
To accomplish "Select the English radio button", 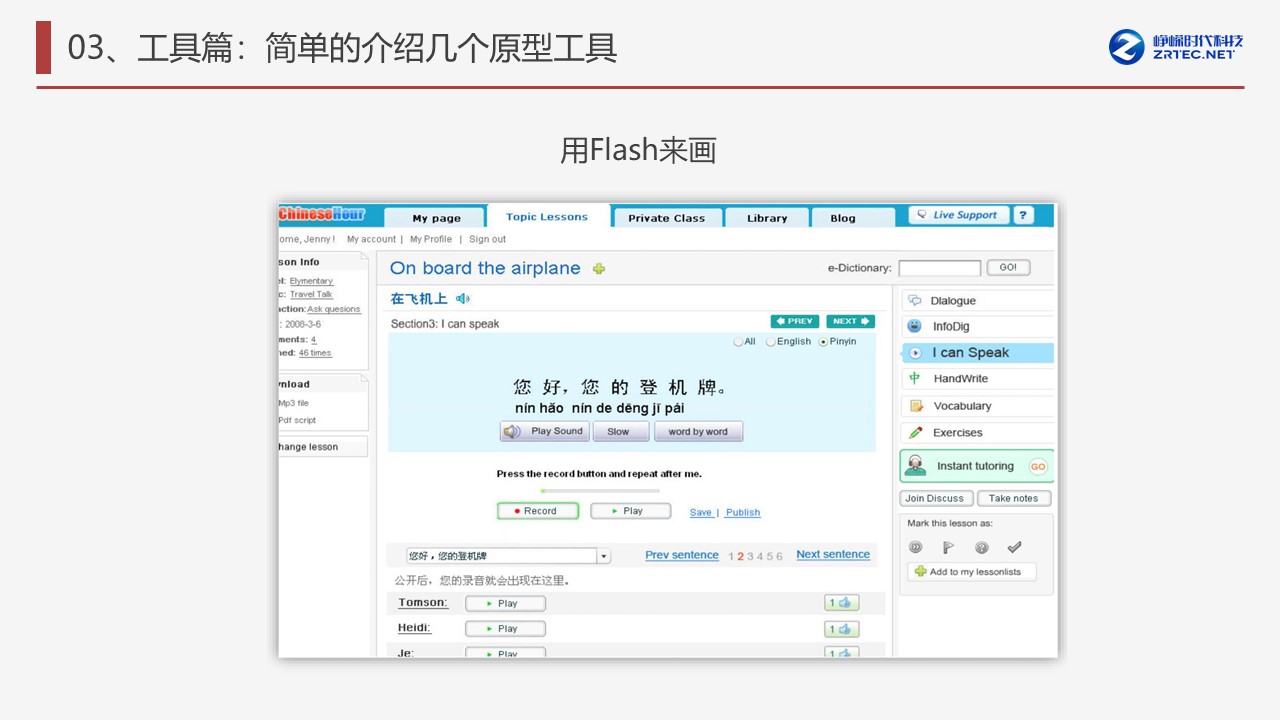I will pos(771,342).
